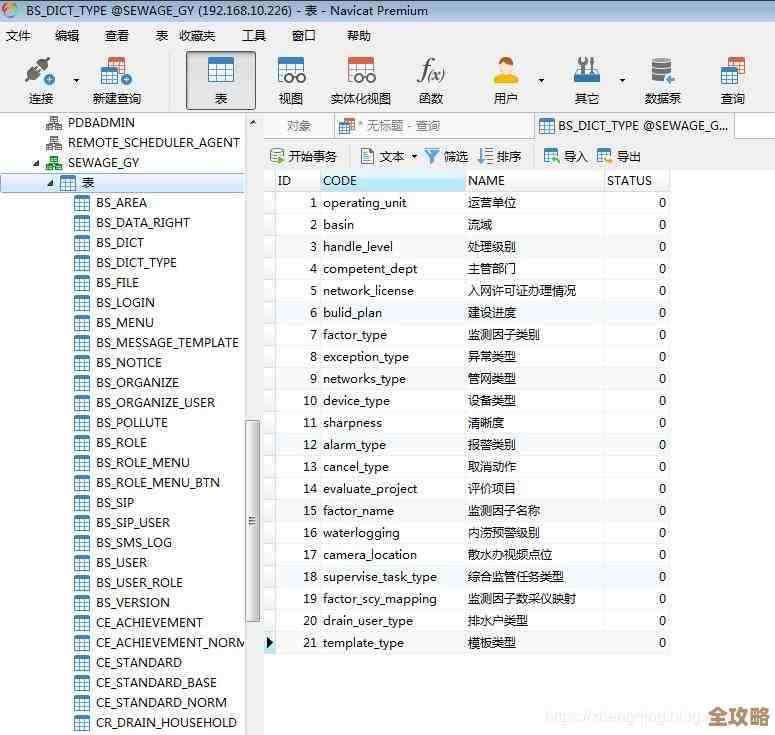
Task: Open the 连接 dropdown arrow
Action: [x=76, y=80]
